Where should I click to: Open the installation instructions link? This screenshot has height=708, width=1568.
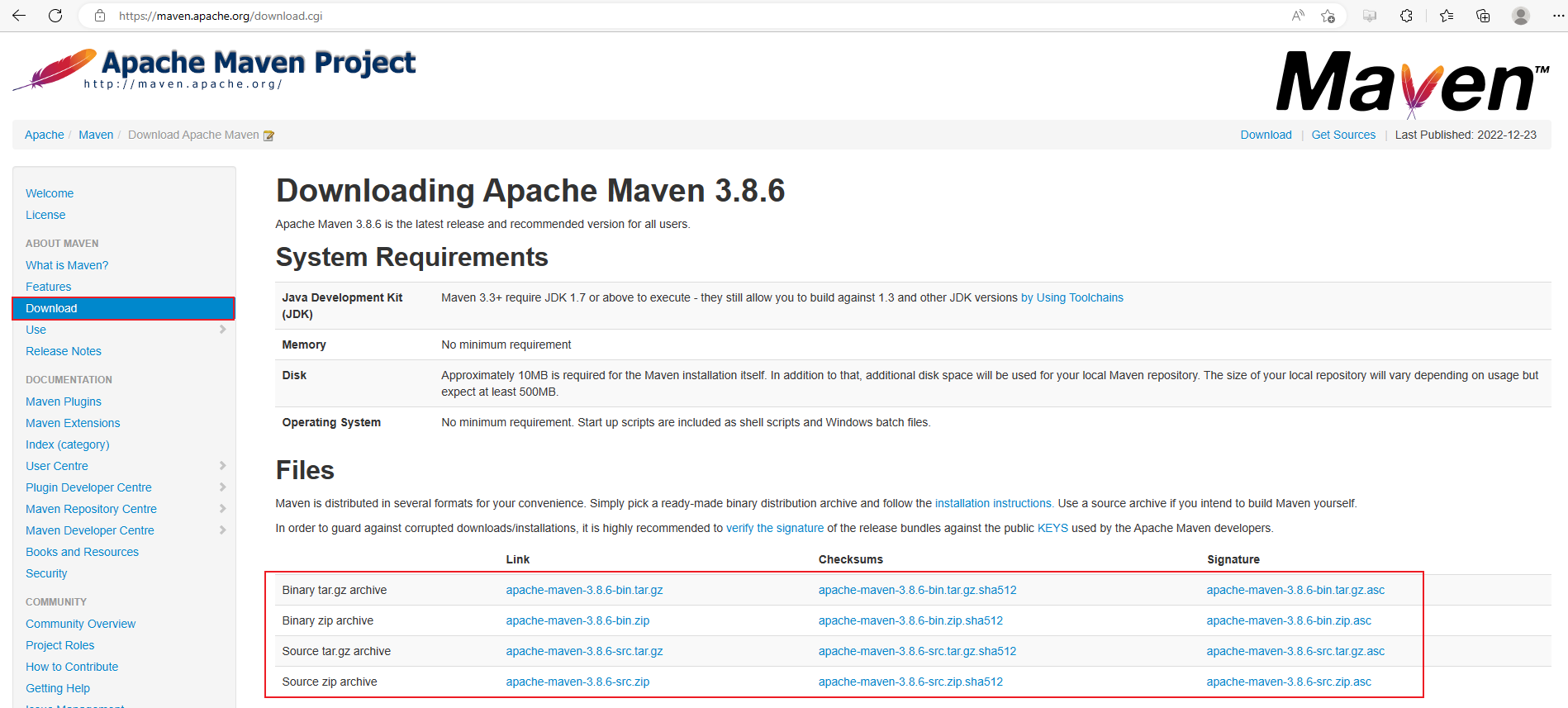point(994,503)
